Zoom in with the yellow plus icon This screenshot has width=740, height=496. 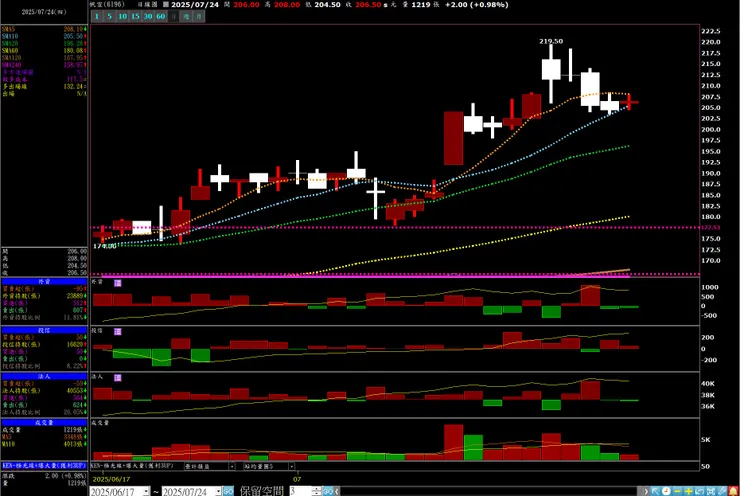689,491
